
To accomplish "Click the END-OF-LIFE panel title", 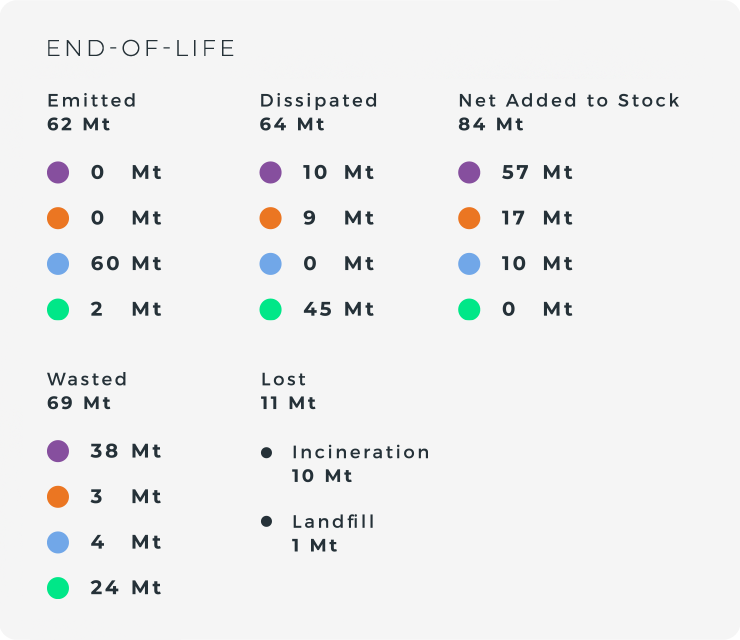I will coord(141,49).
